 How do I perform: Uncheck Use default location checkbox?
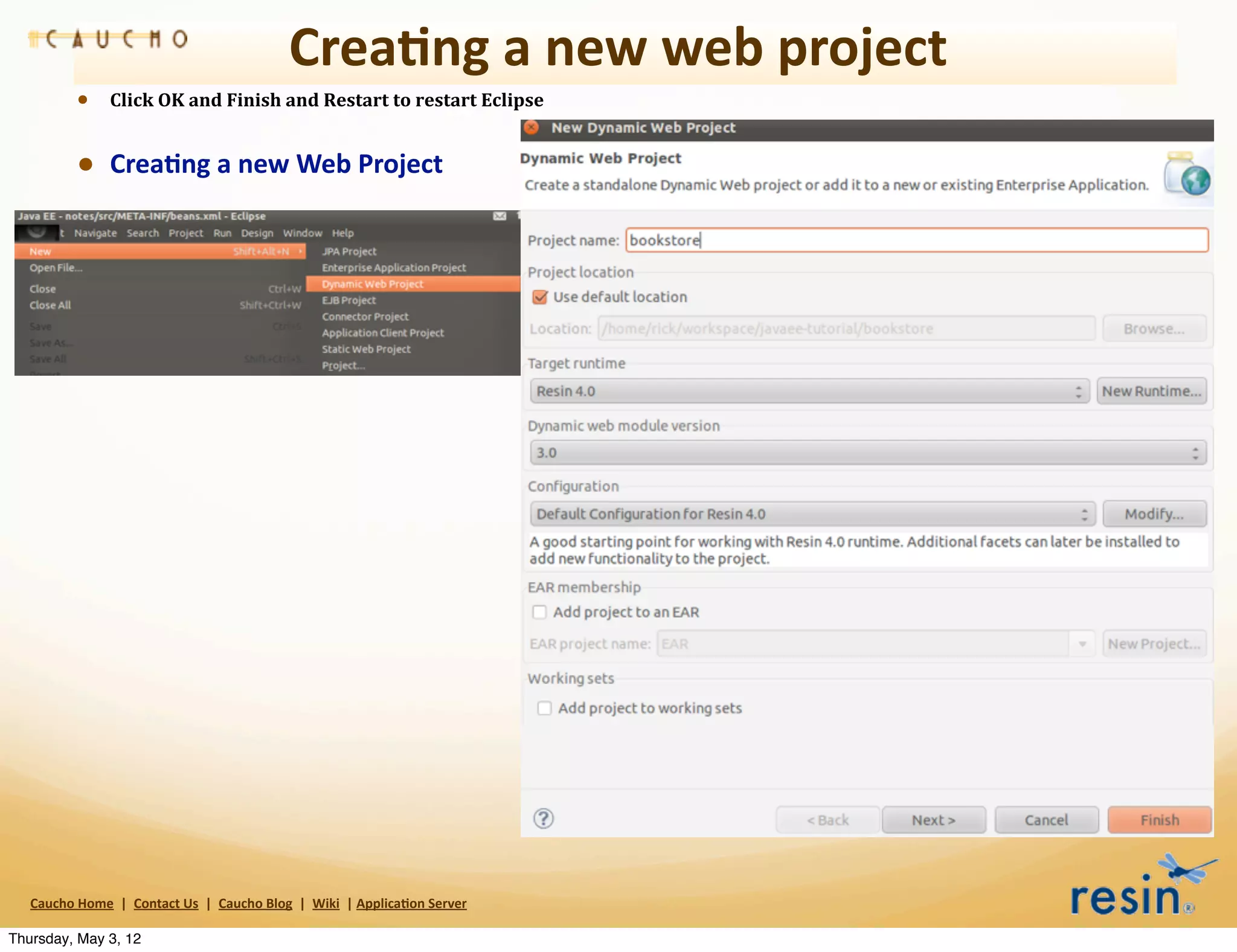coord(540,297)
